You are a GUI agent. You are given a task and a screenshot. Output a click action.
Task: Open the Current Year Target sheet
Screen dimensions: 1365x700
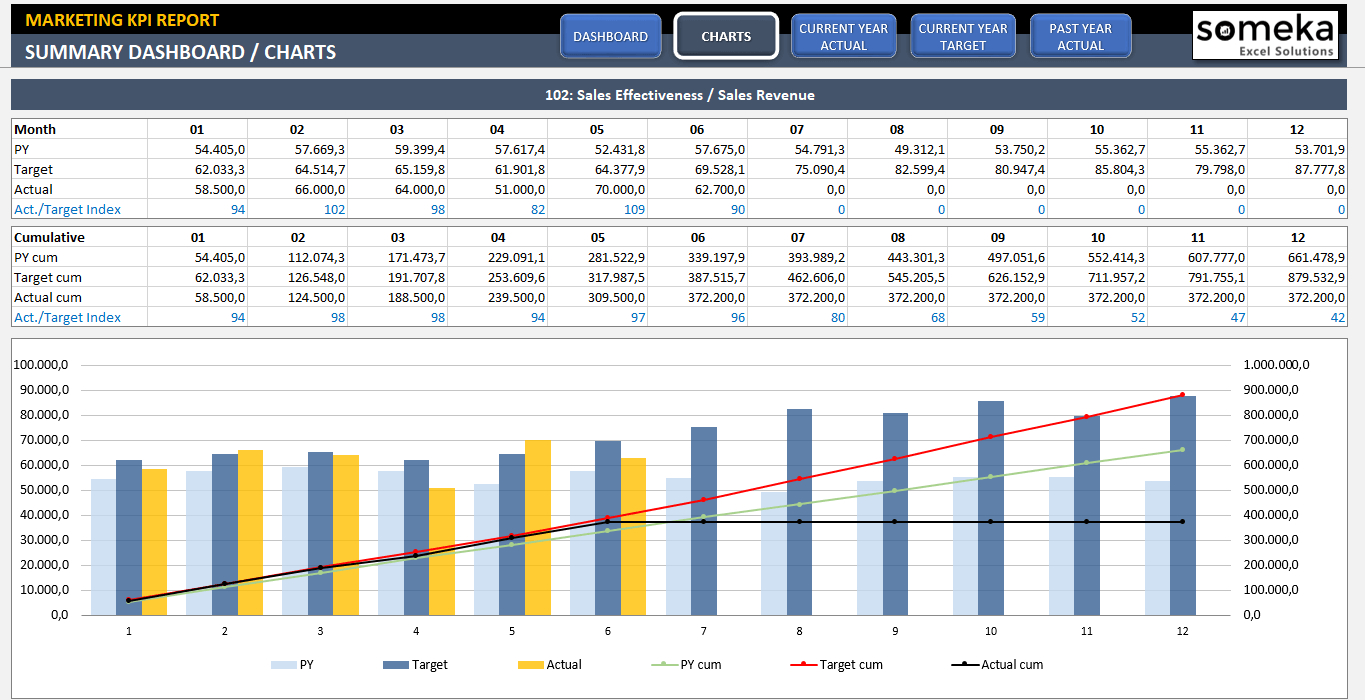click(x=962, y=36)
